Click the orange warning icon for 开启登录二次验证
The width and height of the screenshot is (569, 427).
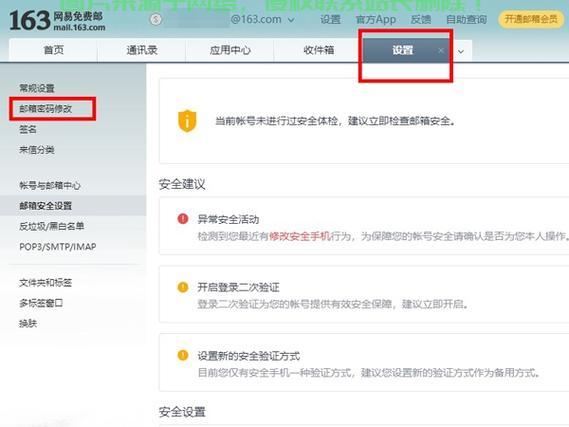[183, 287]
